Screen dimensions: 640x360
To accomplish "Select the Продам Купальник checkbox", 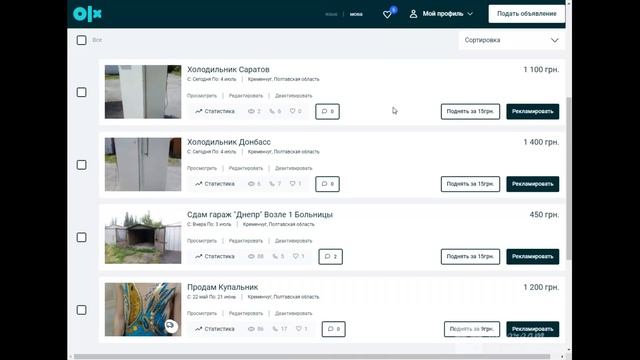I will click(82, 310).
